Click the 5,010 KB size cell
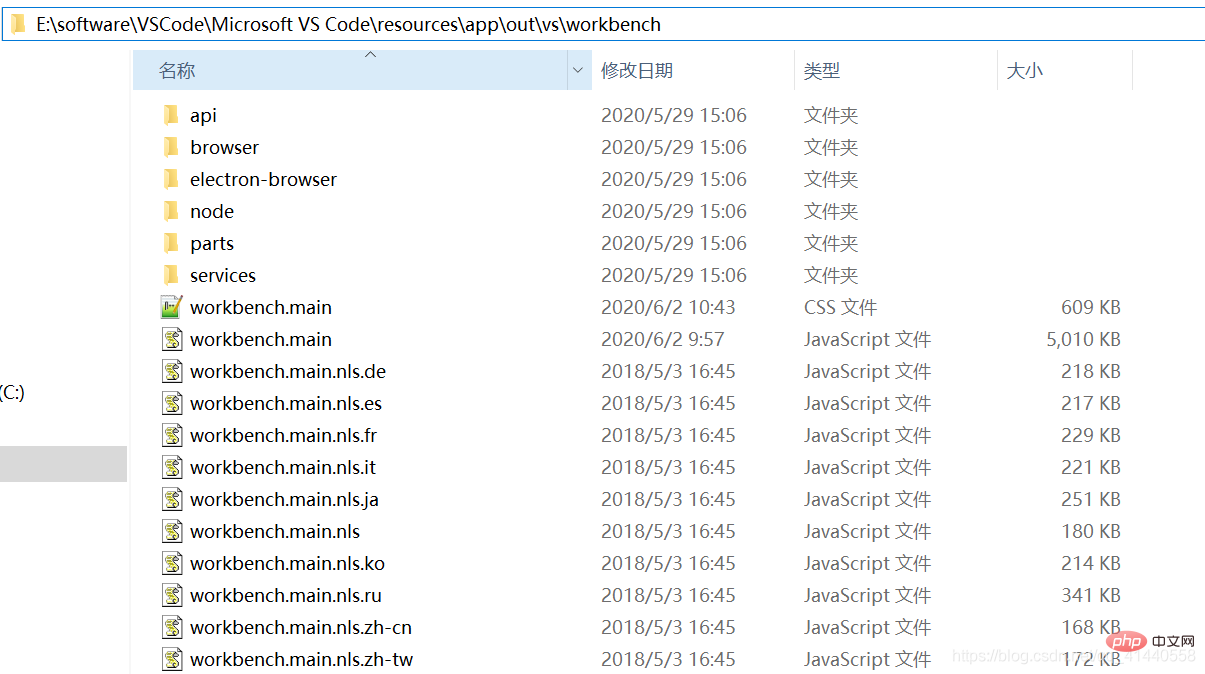1205x674 pixels. 1084,339
